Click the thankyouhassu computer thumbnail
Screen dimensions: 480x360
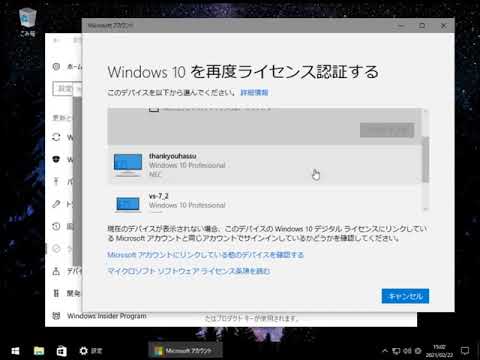128,165
